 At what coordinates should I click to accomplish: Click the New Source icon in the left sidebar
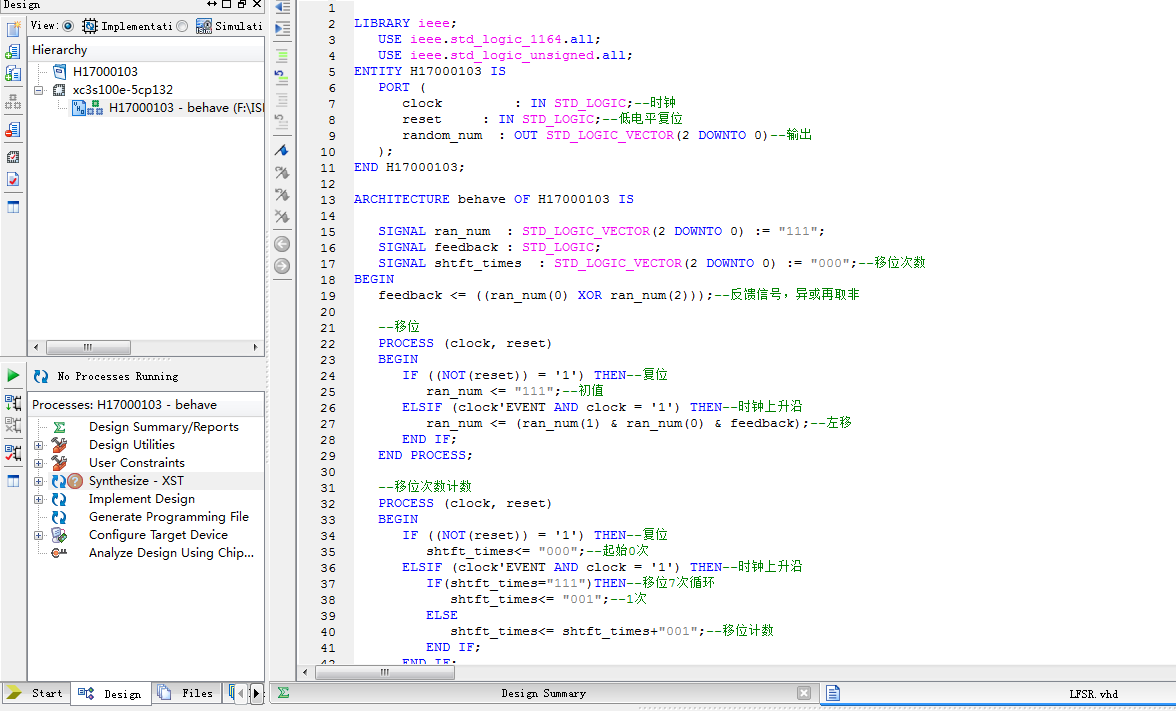point(11,31)
